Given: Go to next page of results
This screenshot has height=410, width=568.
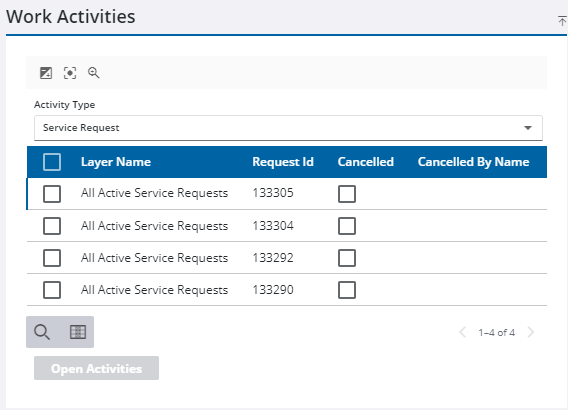Looking at the screenshot, I should 531,332.
